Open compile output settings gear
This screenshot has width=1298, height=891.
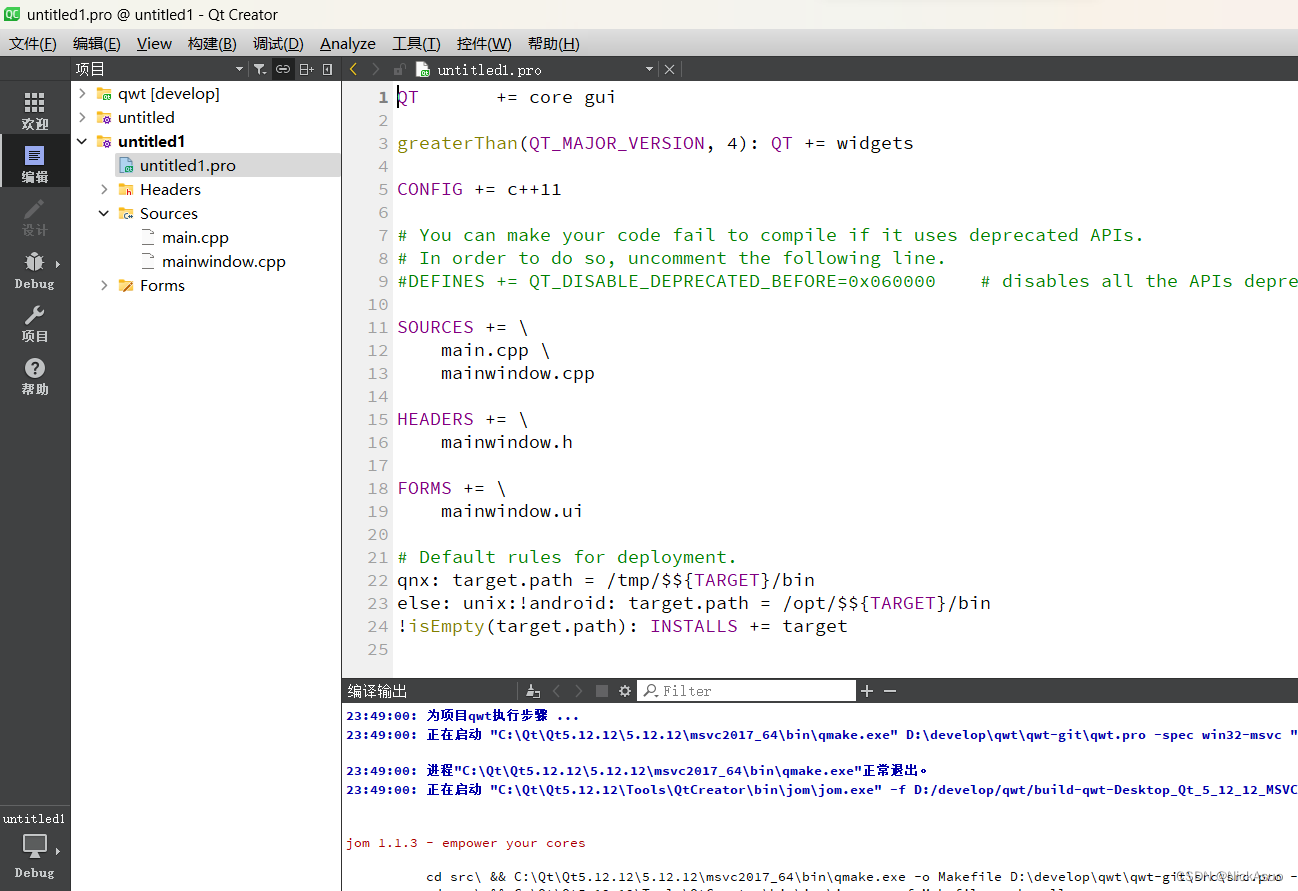click(625, 691)
